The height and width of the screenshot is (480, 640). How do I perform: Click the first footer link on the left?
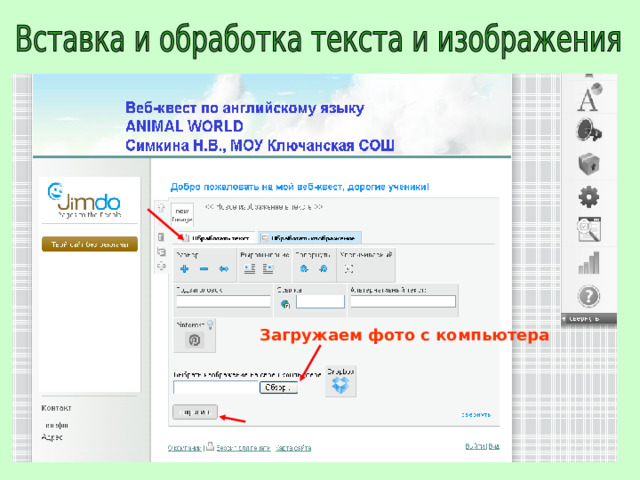[x=184, y=448]
